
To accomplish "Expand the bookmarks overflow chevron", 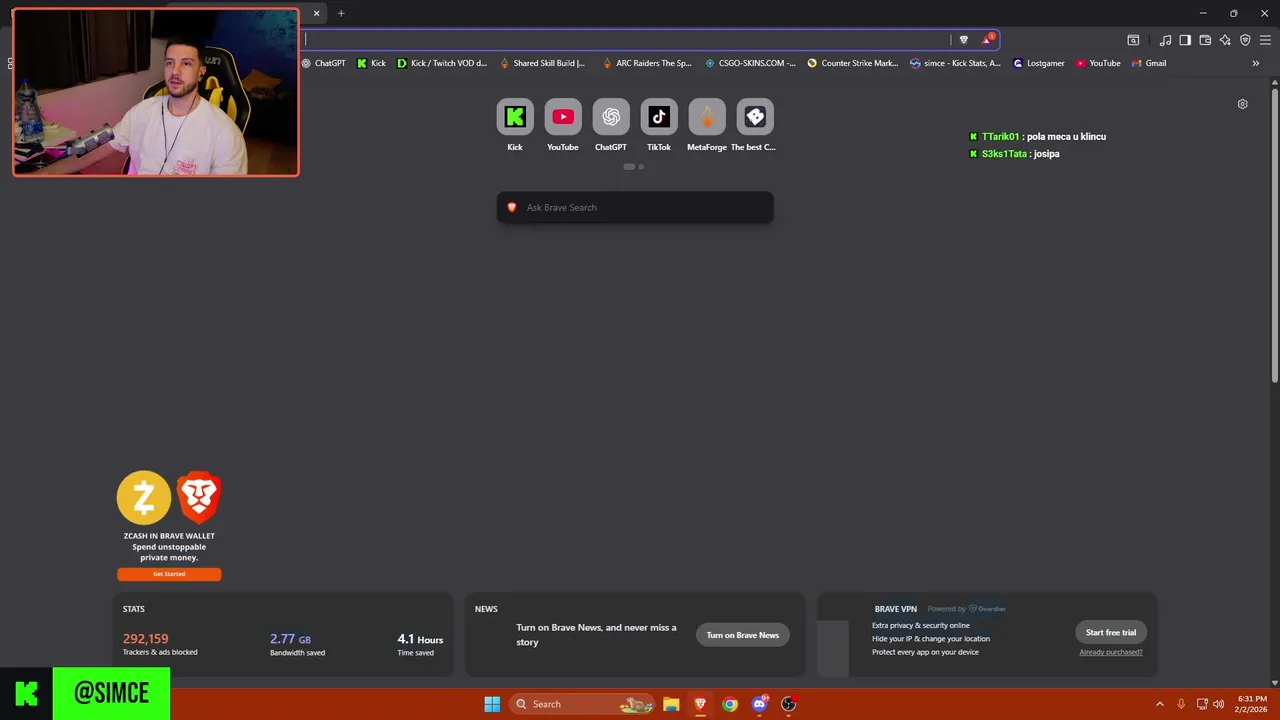I will [x=1256, y=63].
